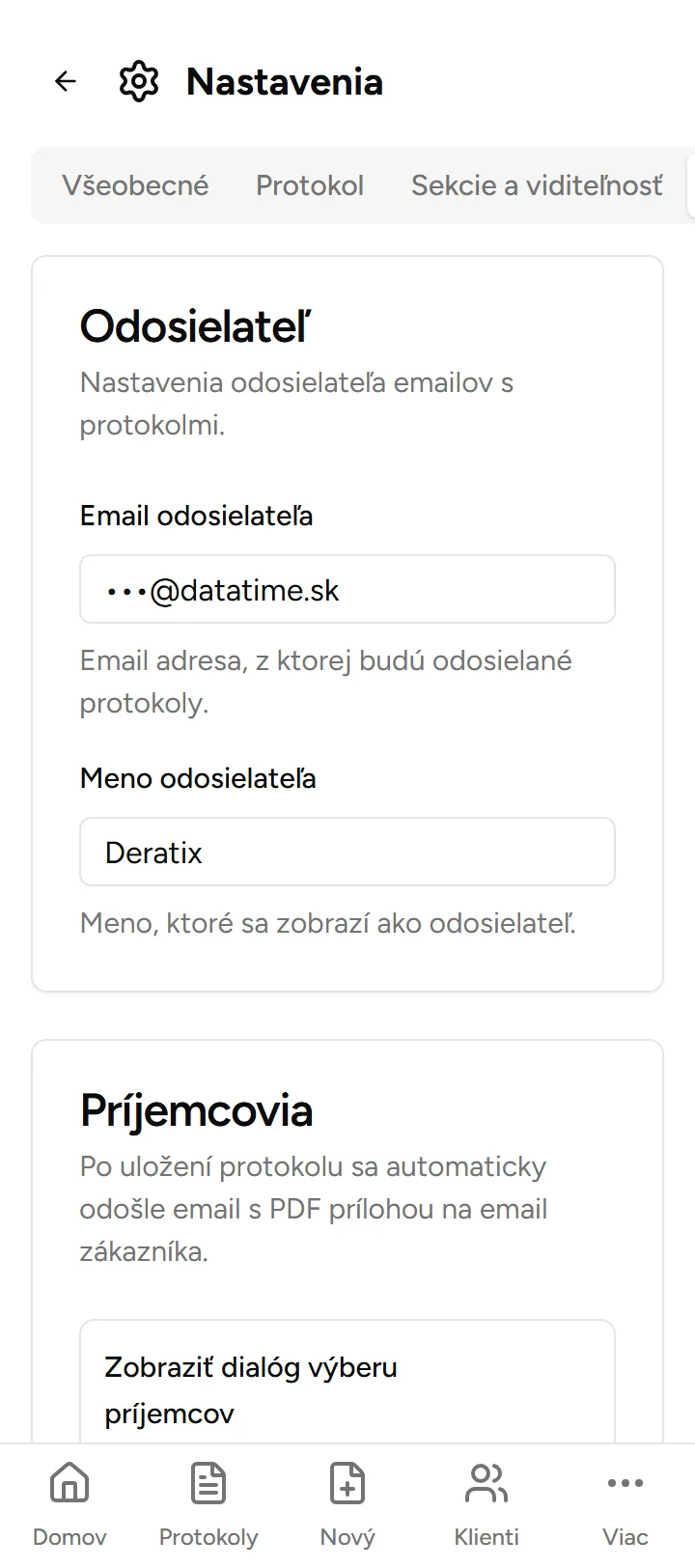
Task: Select the Protokoly document icon
Action: [x=208, y=1483]
